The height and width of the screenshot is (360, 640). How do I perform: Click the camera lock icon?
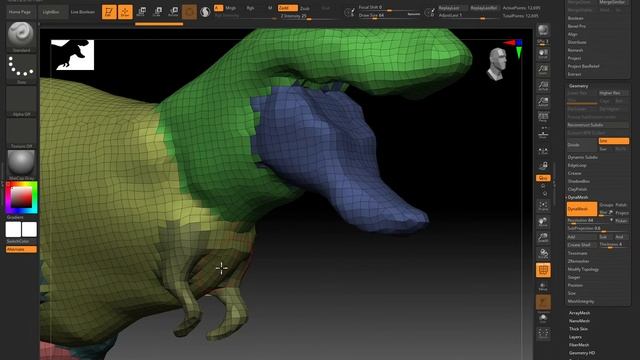[x=543, y=165]
